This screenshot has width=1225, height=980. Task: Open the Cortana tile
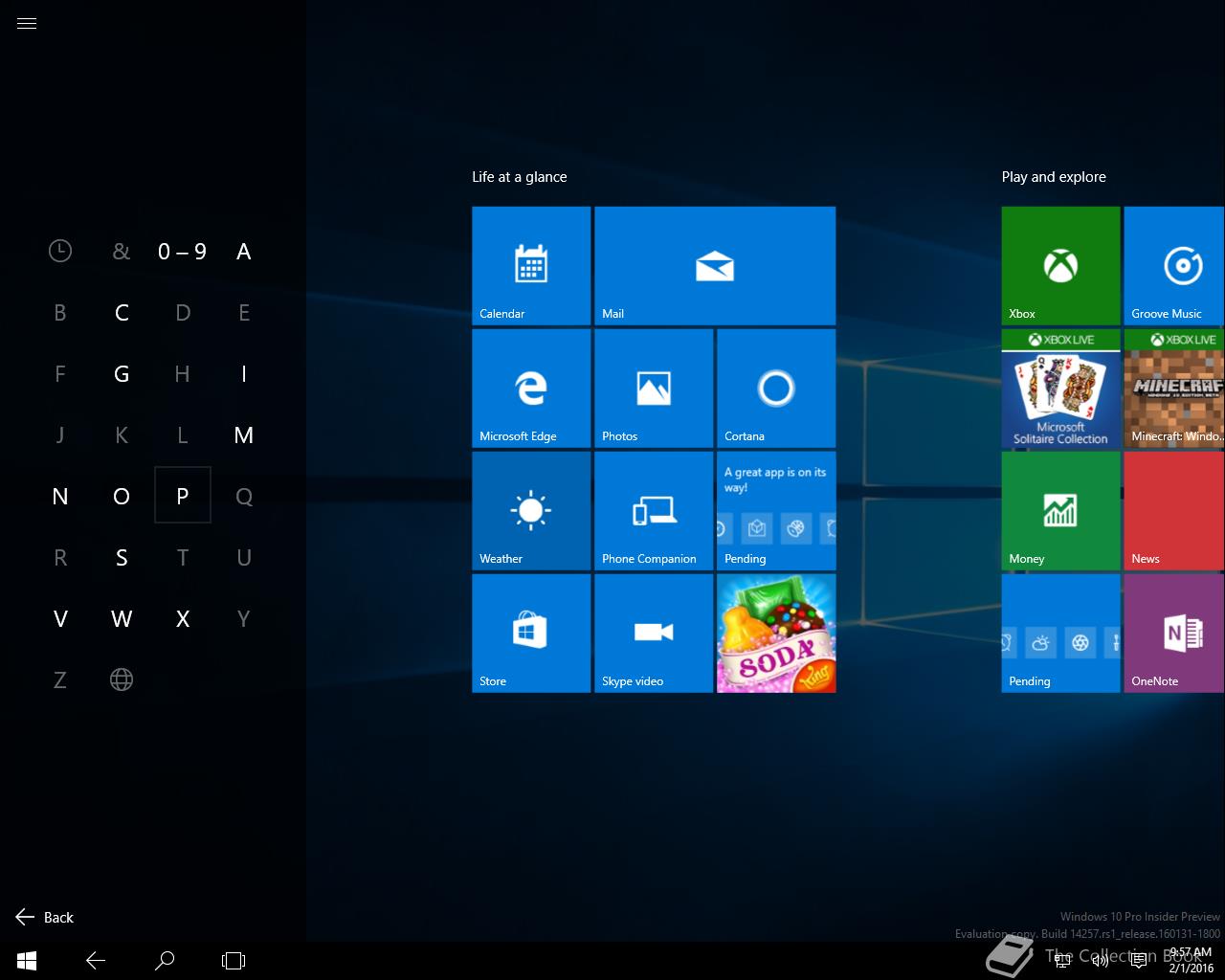click(x=776, y=389)
